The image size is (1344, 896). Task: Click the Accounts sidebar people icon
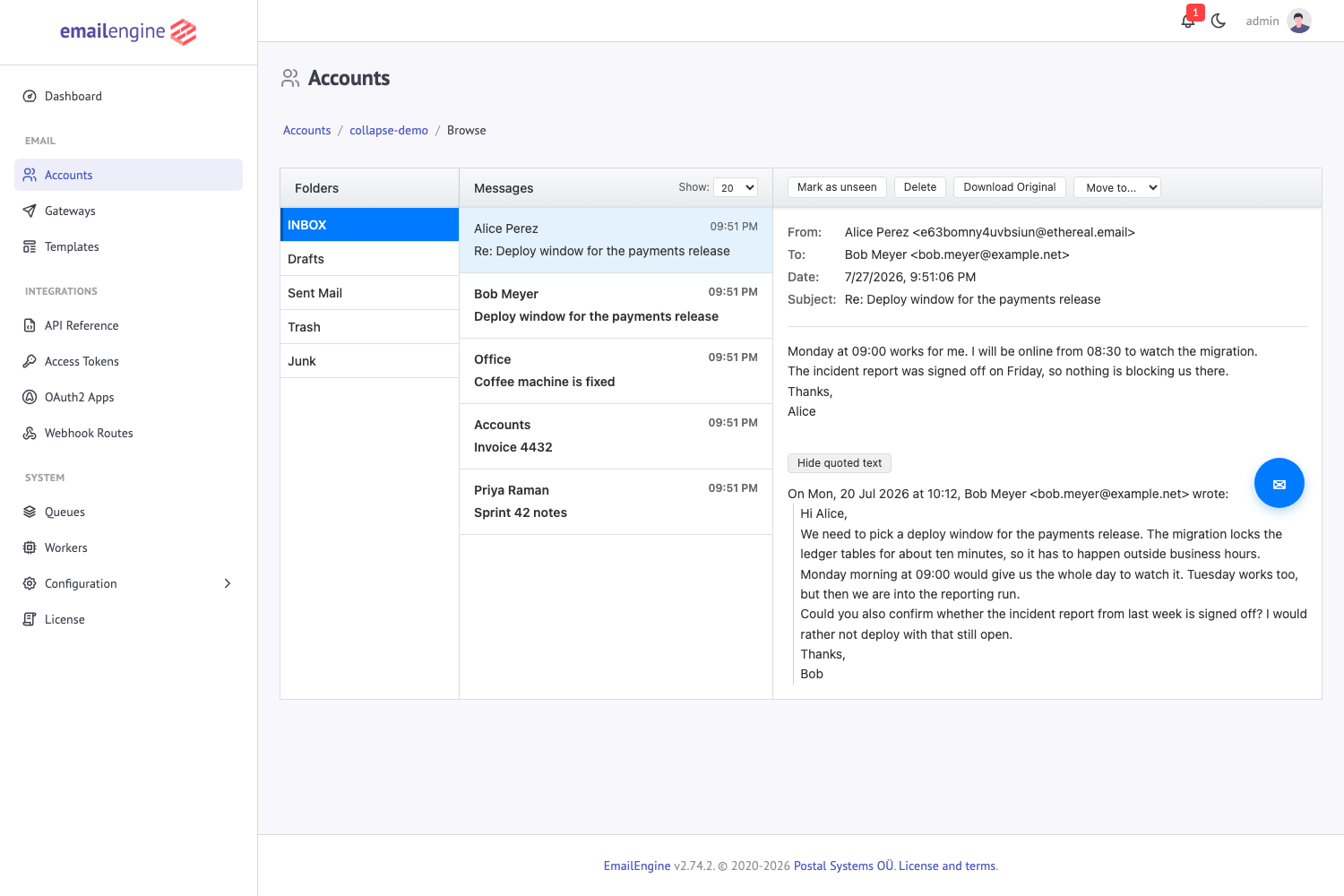tap(30, 175)
